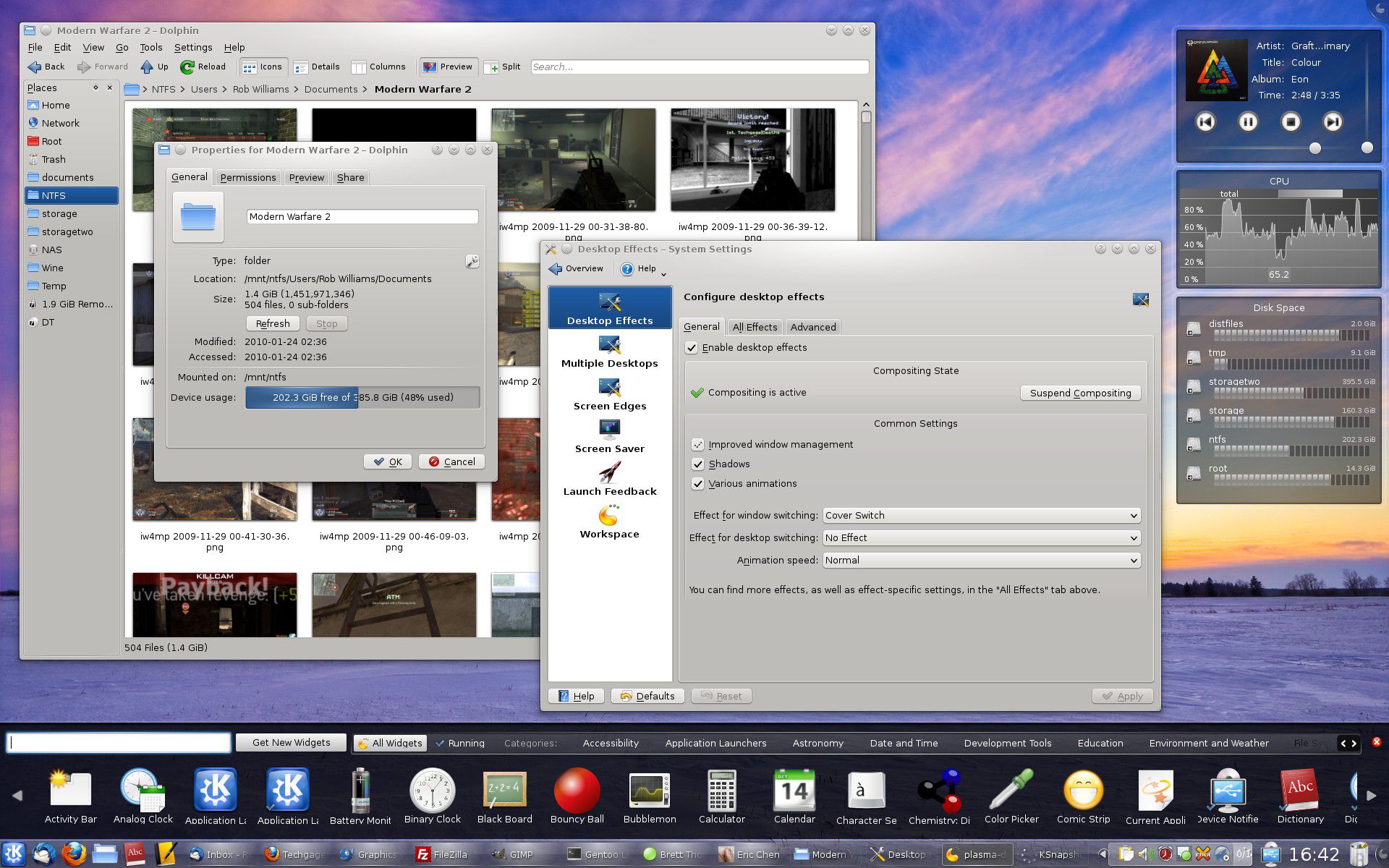
Task: Open Help dropdown in System Settings
Action: click(x=643, y=268)
